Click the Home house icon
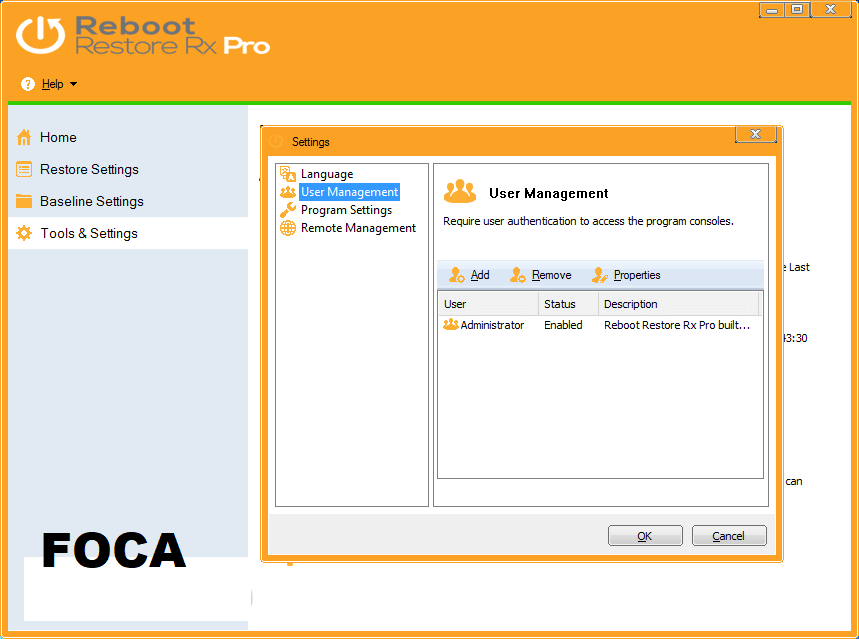 [24, 137]
